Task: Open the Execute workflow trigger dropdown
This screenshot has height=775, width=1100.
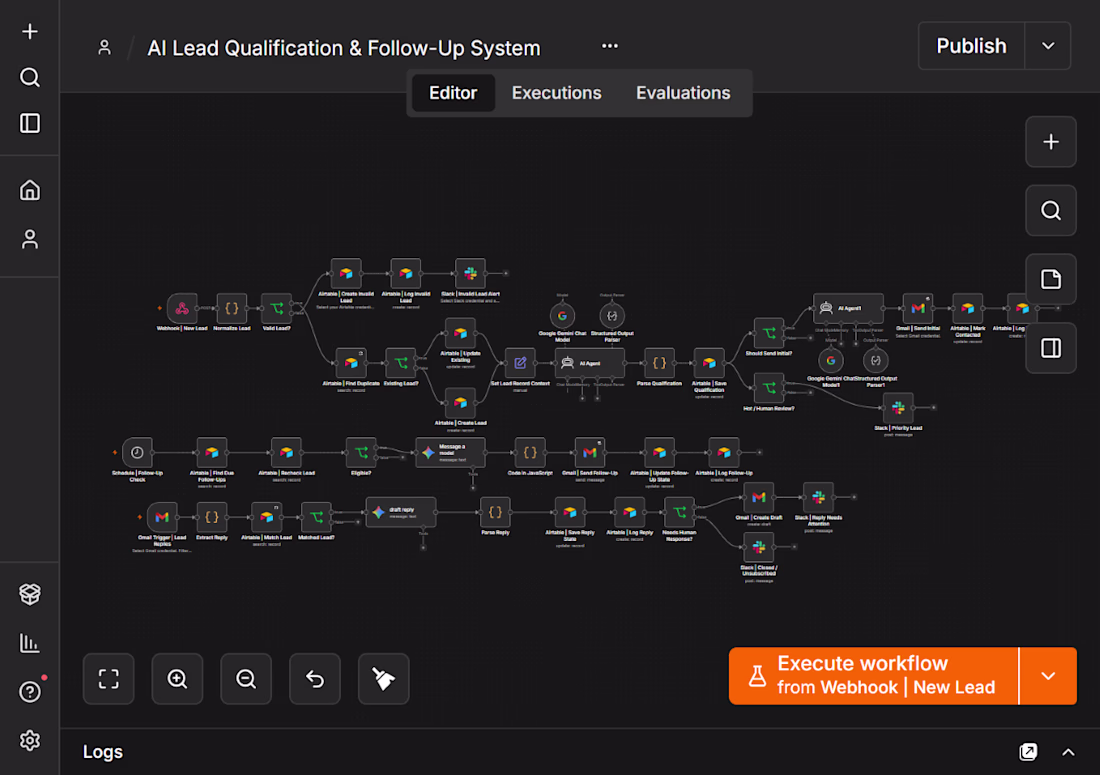Action: coord(1047,676)
